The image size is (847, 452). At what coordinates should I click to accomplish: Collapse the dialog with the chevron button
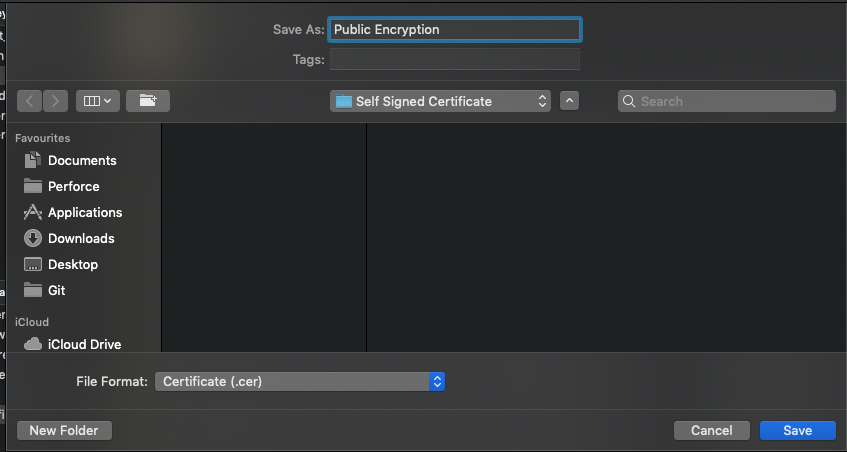tap(569, 101)
